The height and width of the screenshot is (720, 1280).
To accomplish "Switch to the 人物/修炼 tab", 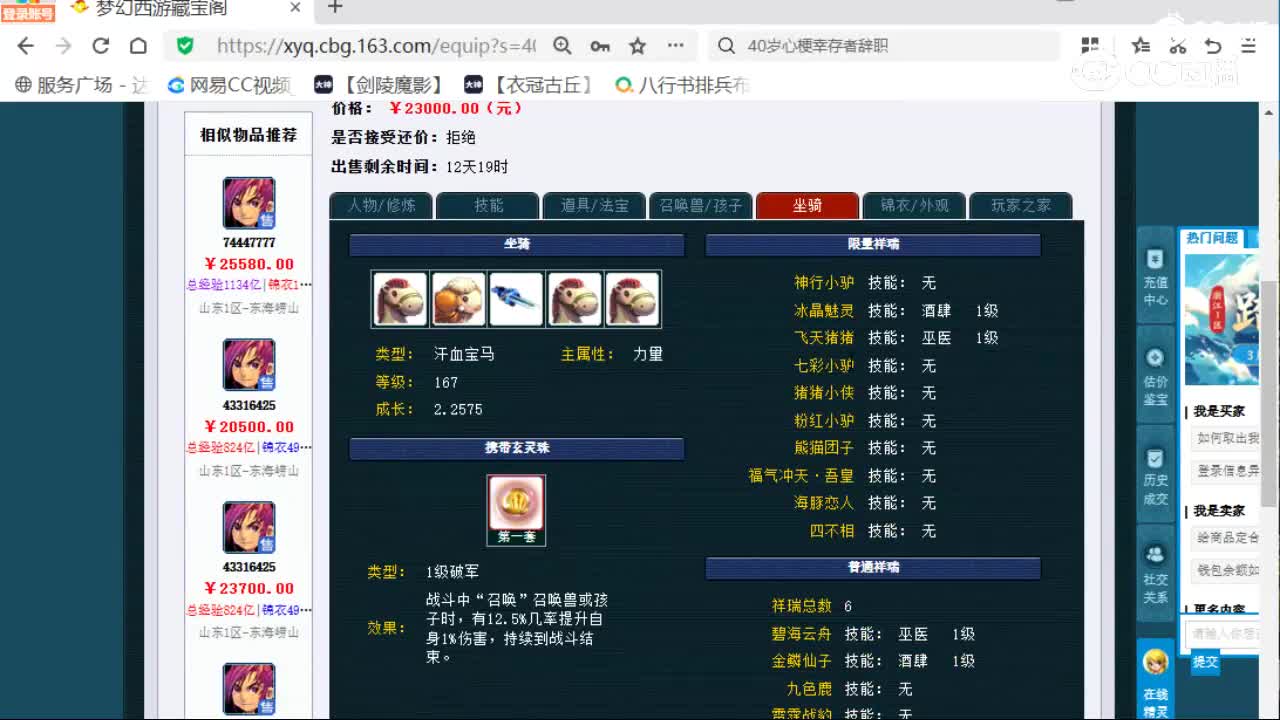I will click(x=381, y=205).
